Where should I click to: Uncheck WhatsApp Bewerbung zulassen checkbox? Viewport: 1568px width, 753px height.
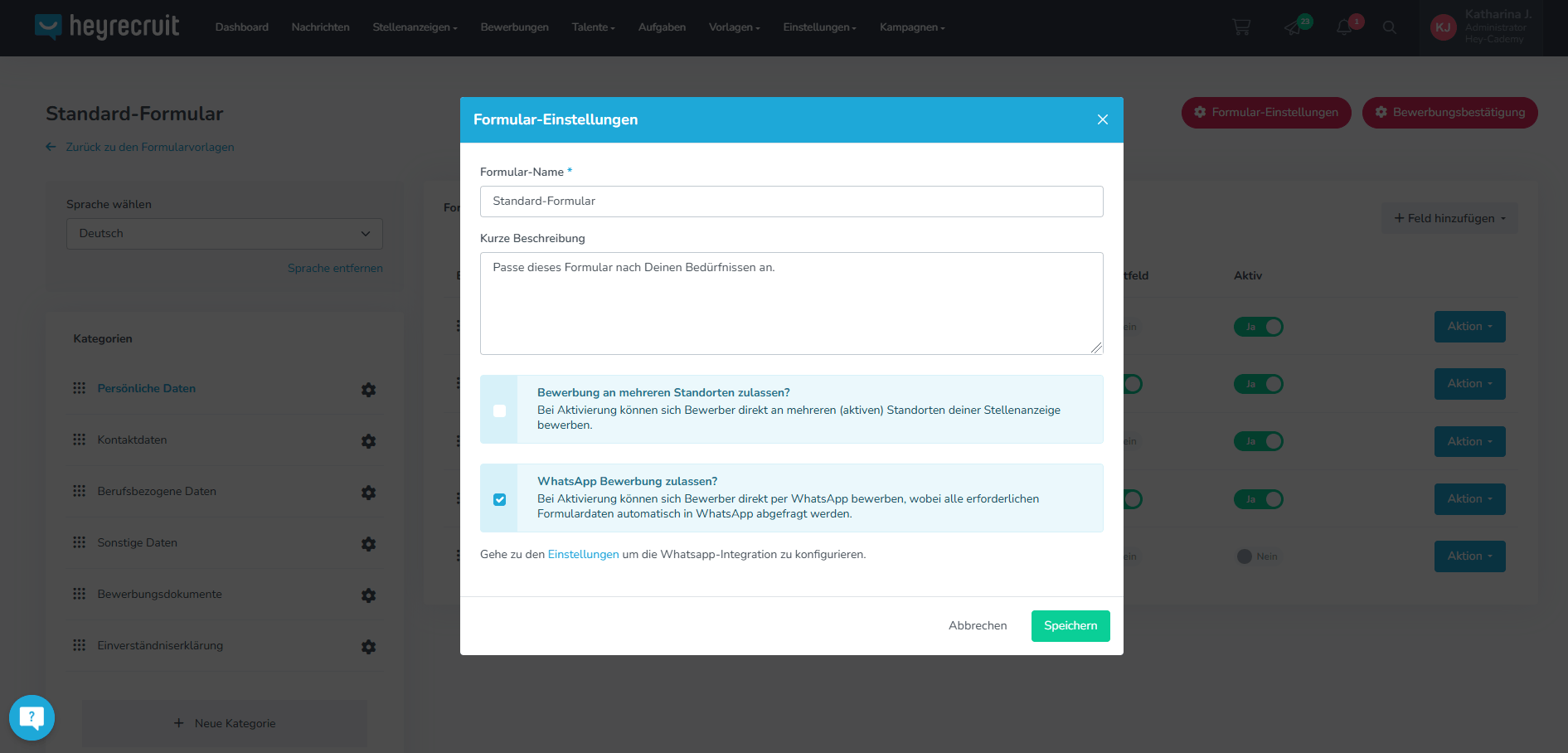(499, 499)
